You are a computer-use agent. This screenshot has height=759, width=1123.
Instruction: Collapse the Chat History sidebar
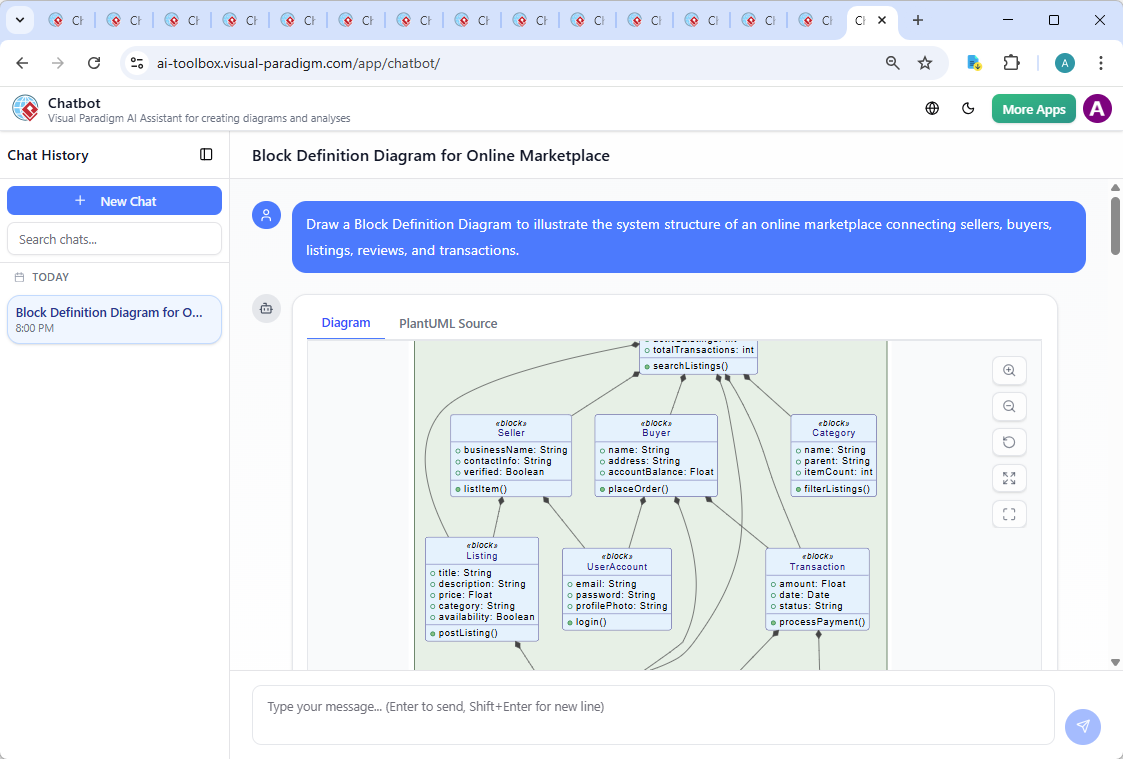point(206,155)
